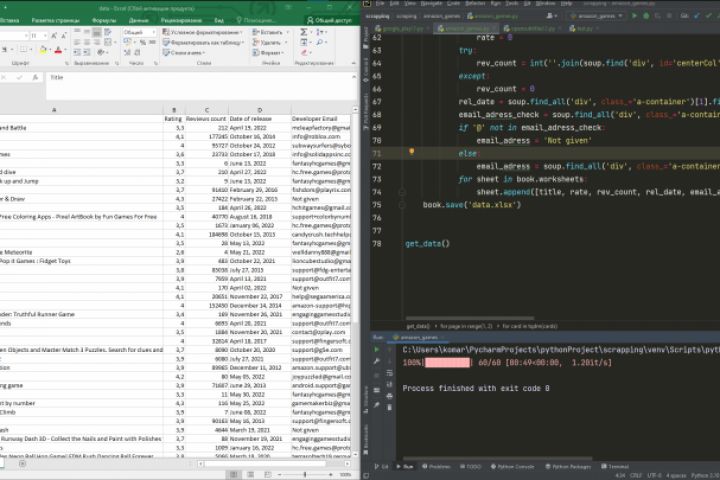Click the Percent Style icon in Excel
The height and width of the screenshot is (480, 720).
click(143, 42)
